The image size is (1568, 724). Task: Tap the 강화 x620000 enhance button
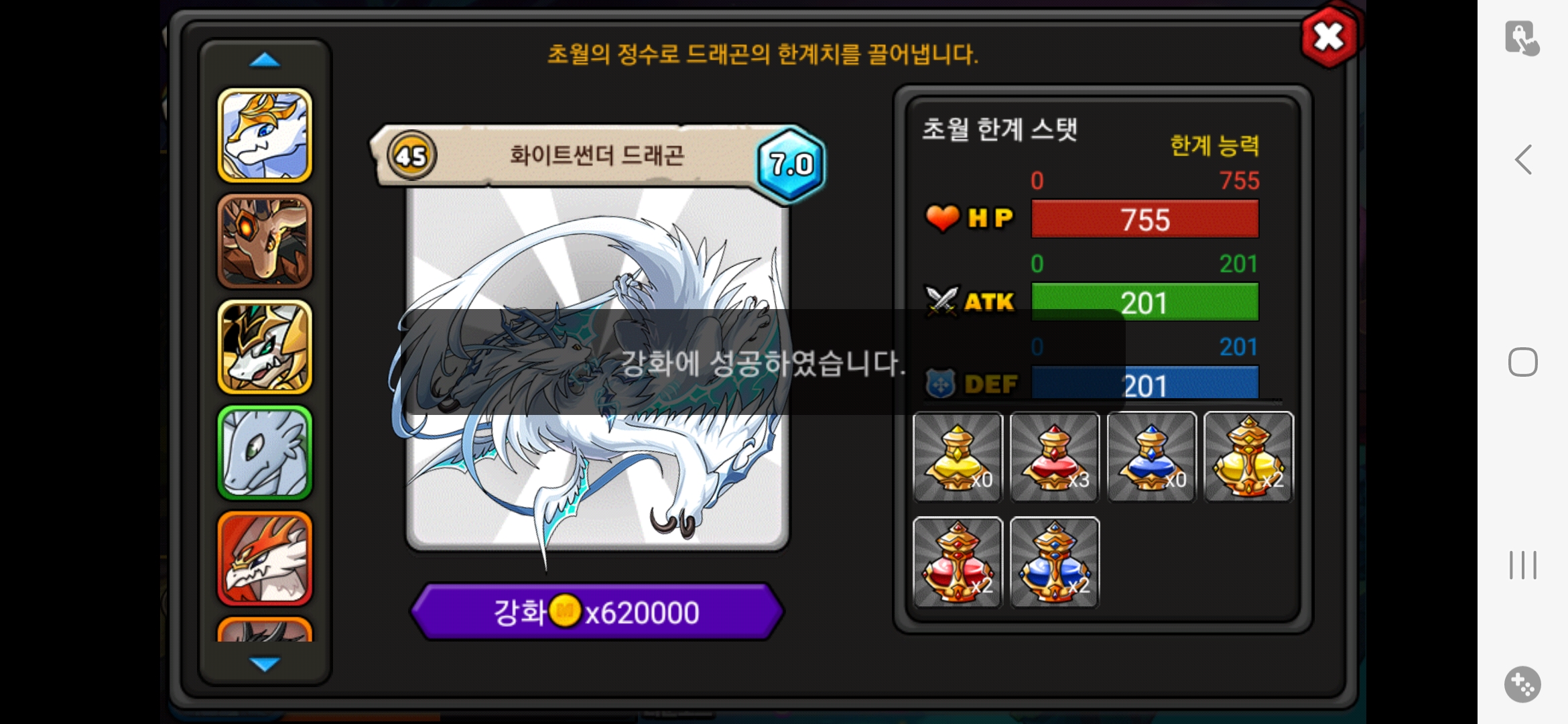[x=596, y=611]
